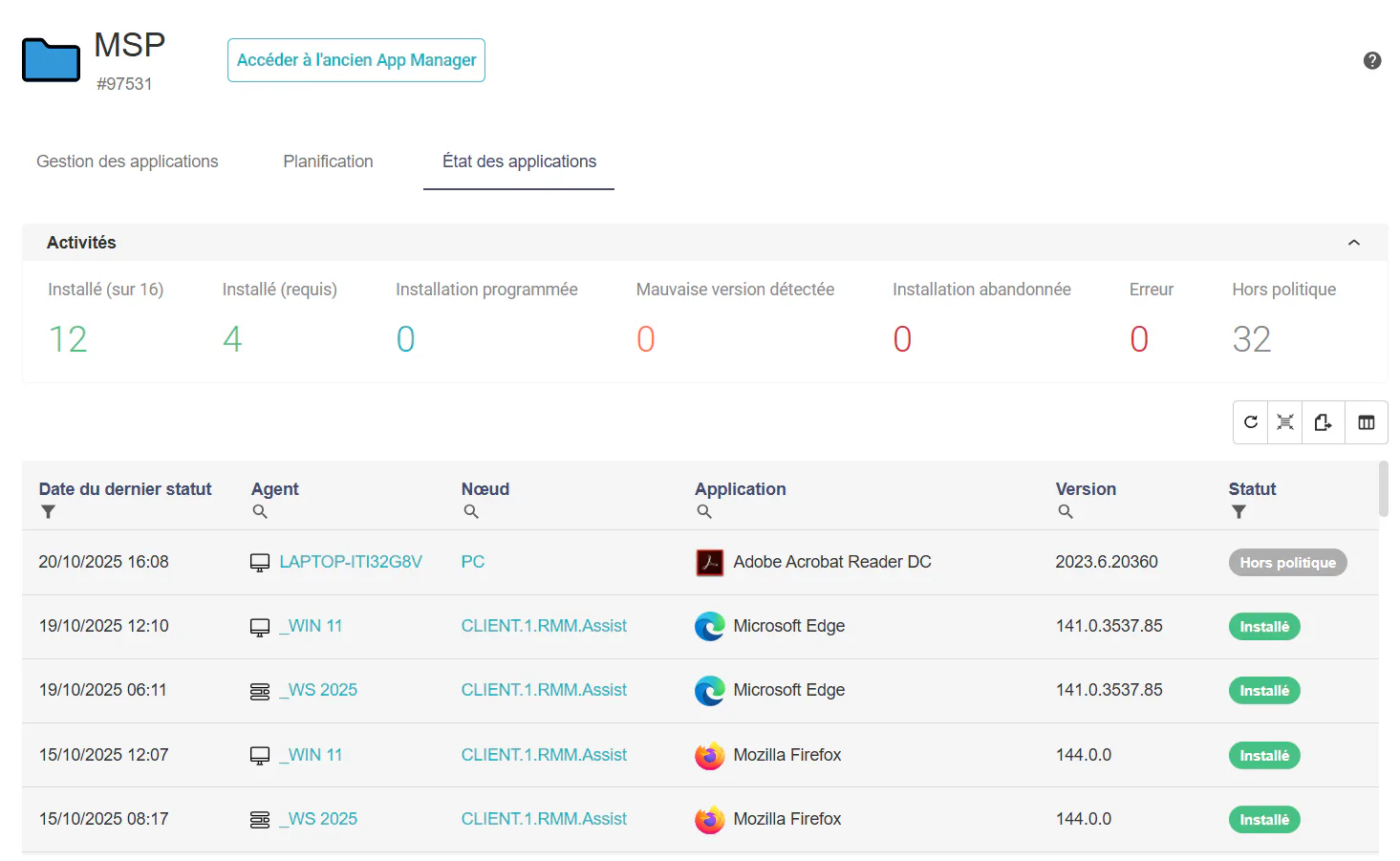
Task: Click the Firefox icon in the 15/10/2025 12:07 row
Action: (709, 756)
